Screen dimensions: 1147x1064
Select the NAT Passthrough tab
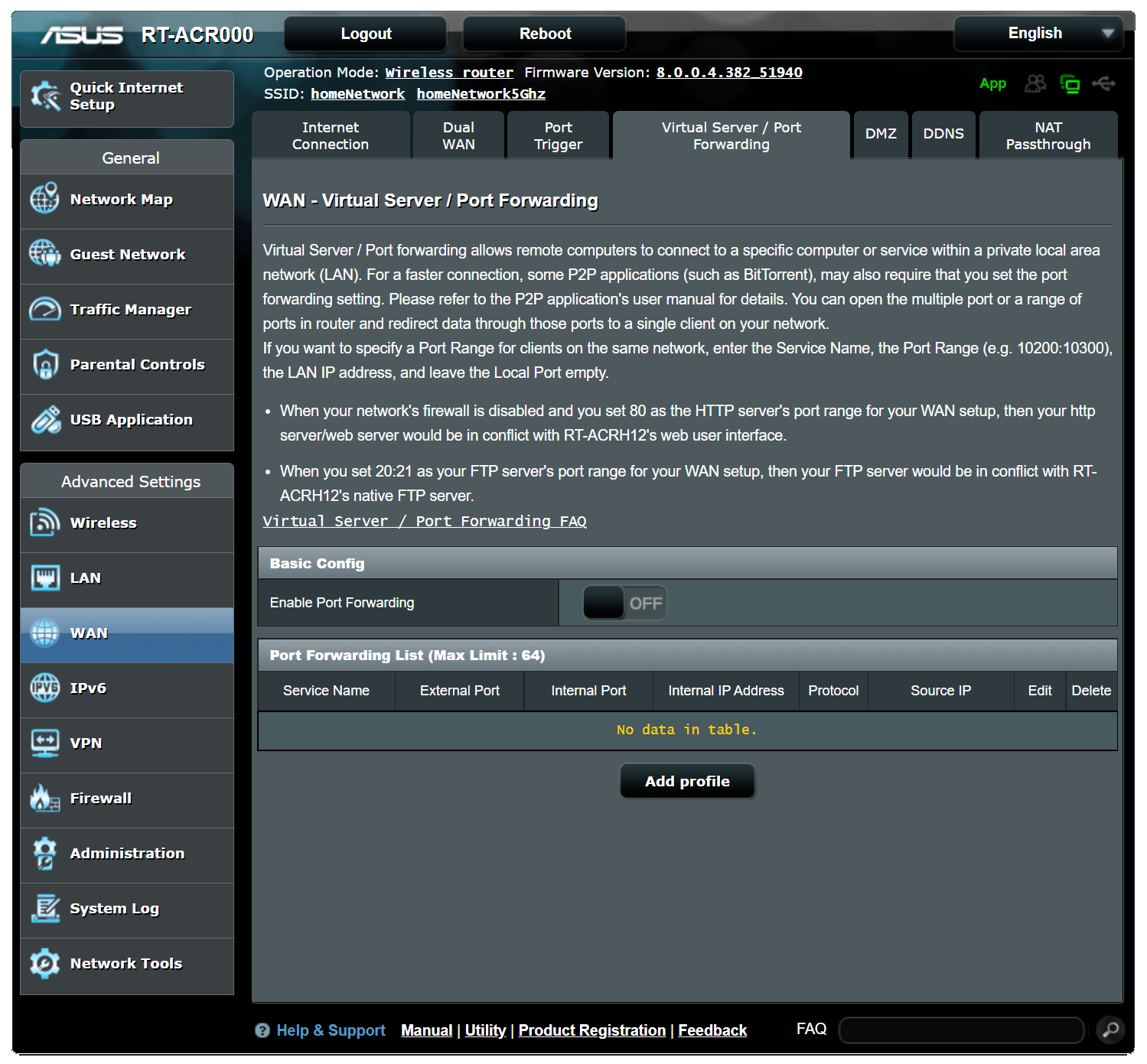[x=1048, y=135]
